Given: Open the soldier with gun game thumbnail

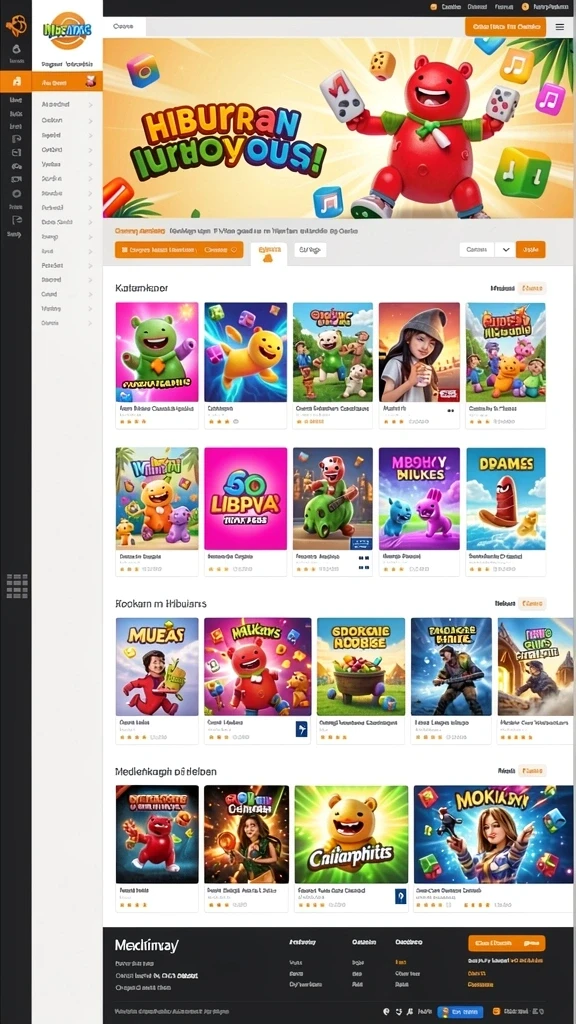Looking at the screenshot, I should (x=451, y=667).
